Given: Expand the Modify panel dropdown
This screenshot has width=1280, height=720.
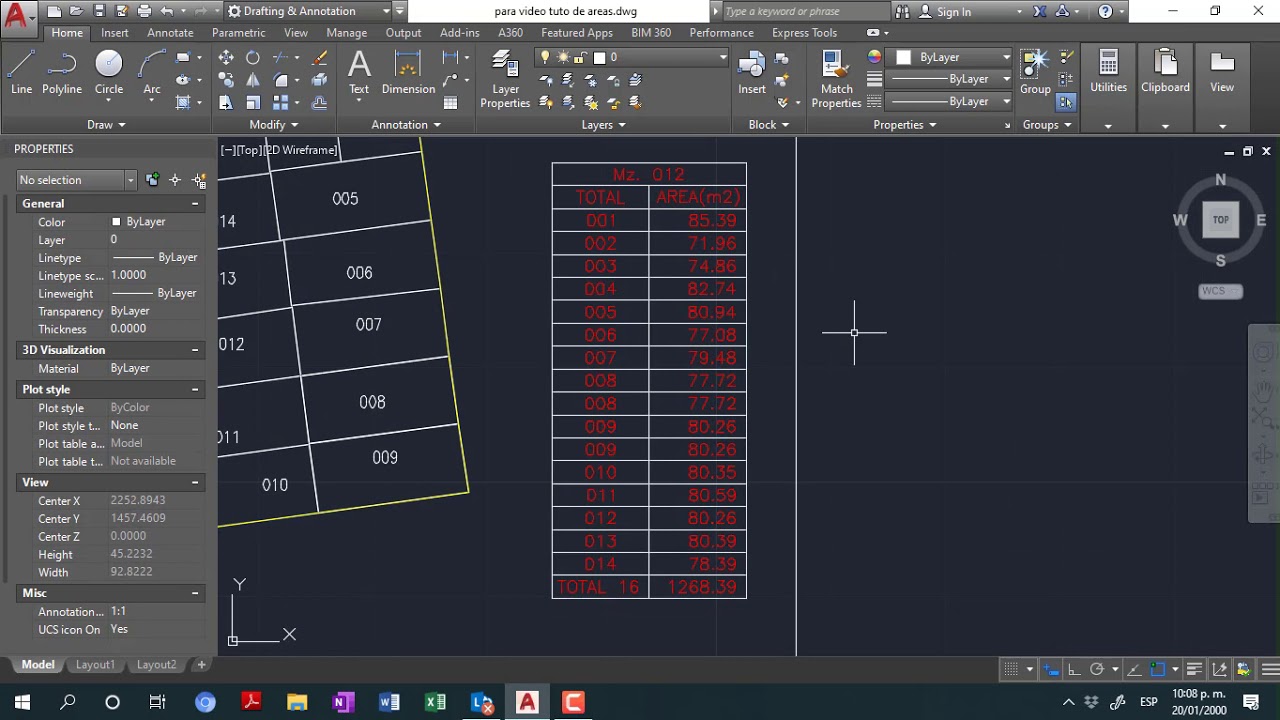Looking at the screenshot, I should click(274, 125).
